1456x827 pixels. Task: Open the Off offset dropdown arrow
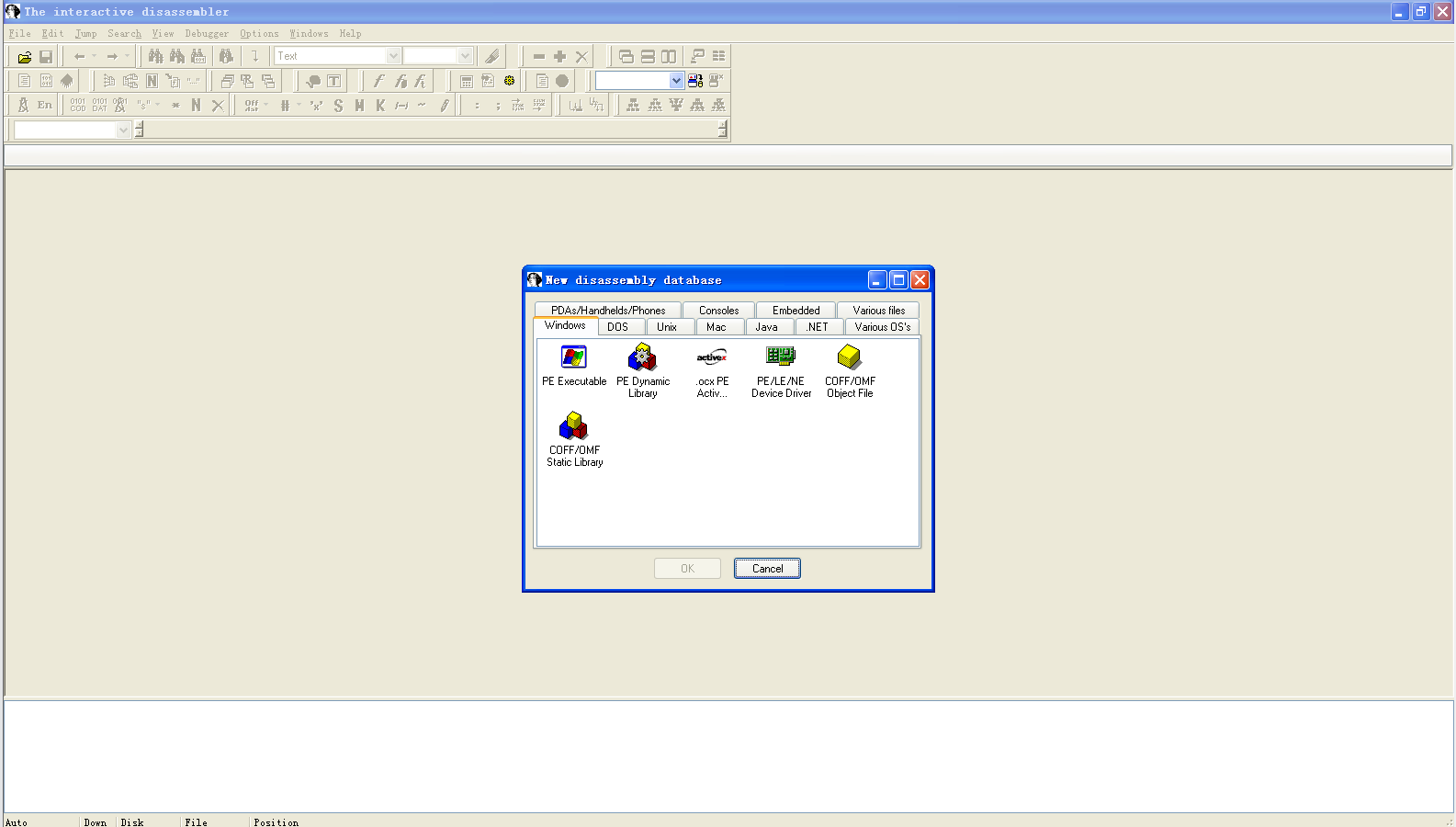coord(266,106)
